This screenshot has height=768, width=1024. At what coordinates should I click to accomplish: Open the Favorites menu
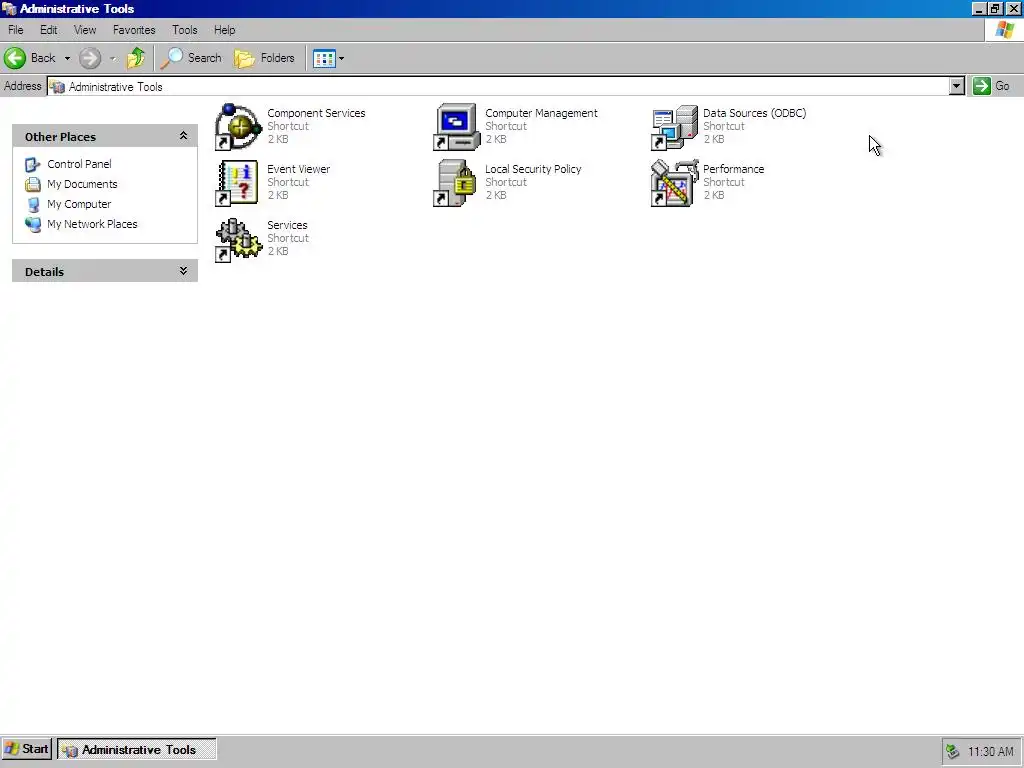click(x=134, y=30)
